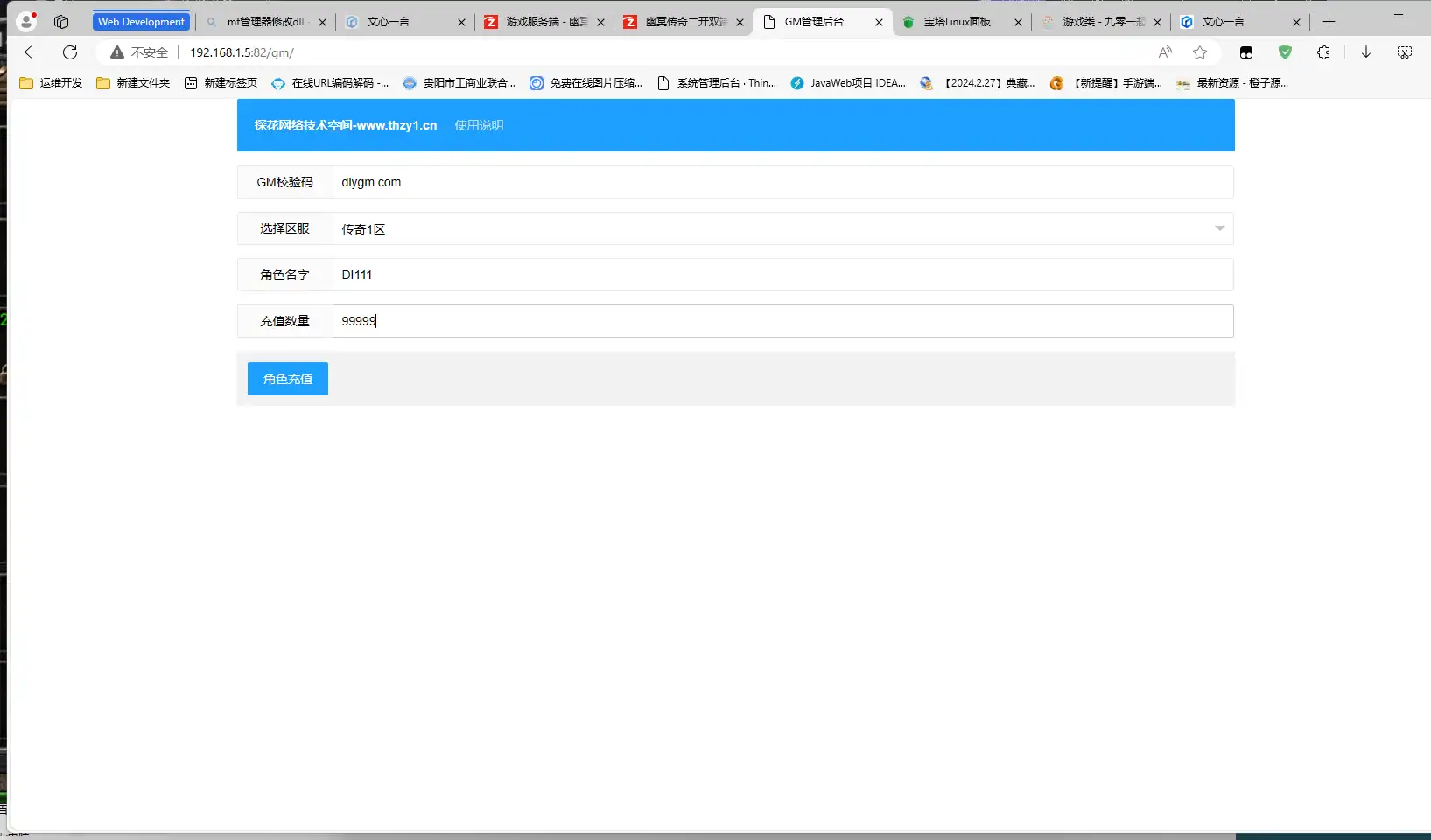Click the browser back arrow

pos(32,52)
